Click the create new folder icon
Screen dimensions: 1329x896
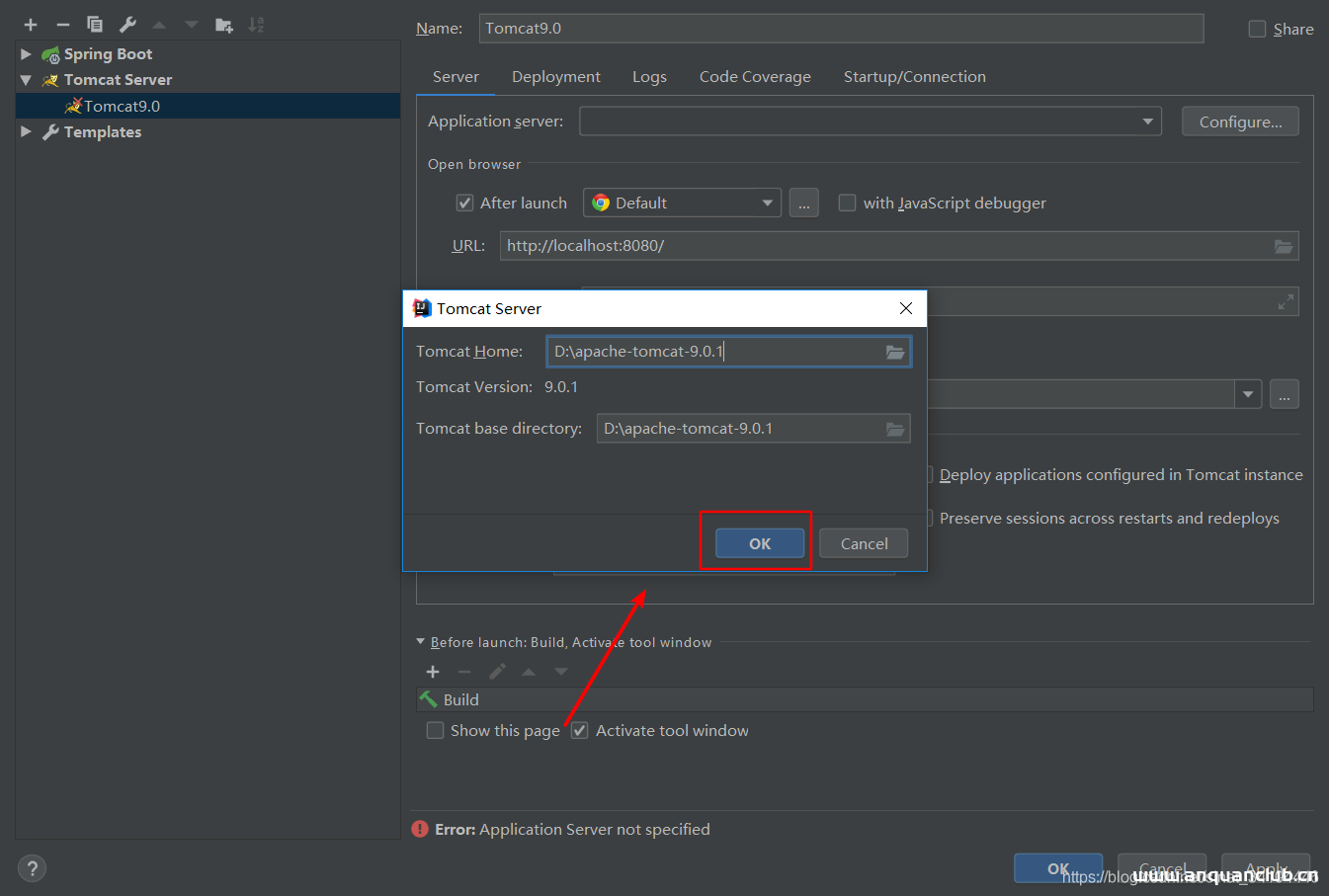tap(224, 25)
